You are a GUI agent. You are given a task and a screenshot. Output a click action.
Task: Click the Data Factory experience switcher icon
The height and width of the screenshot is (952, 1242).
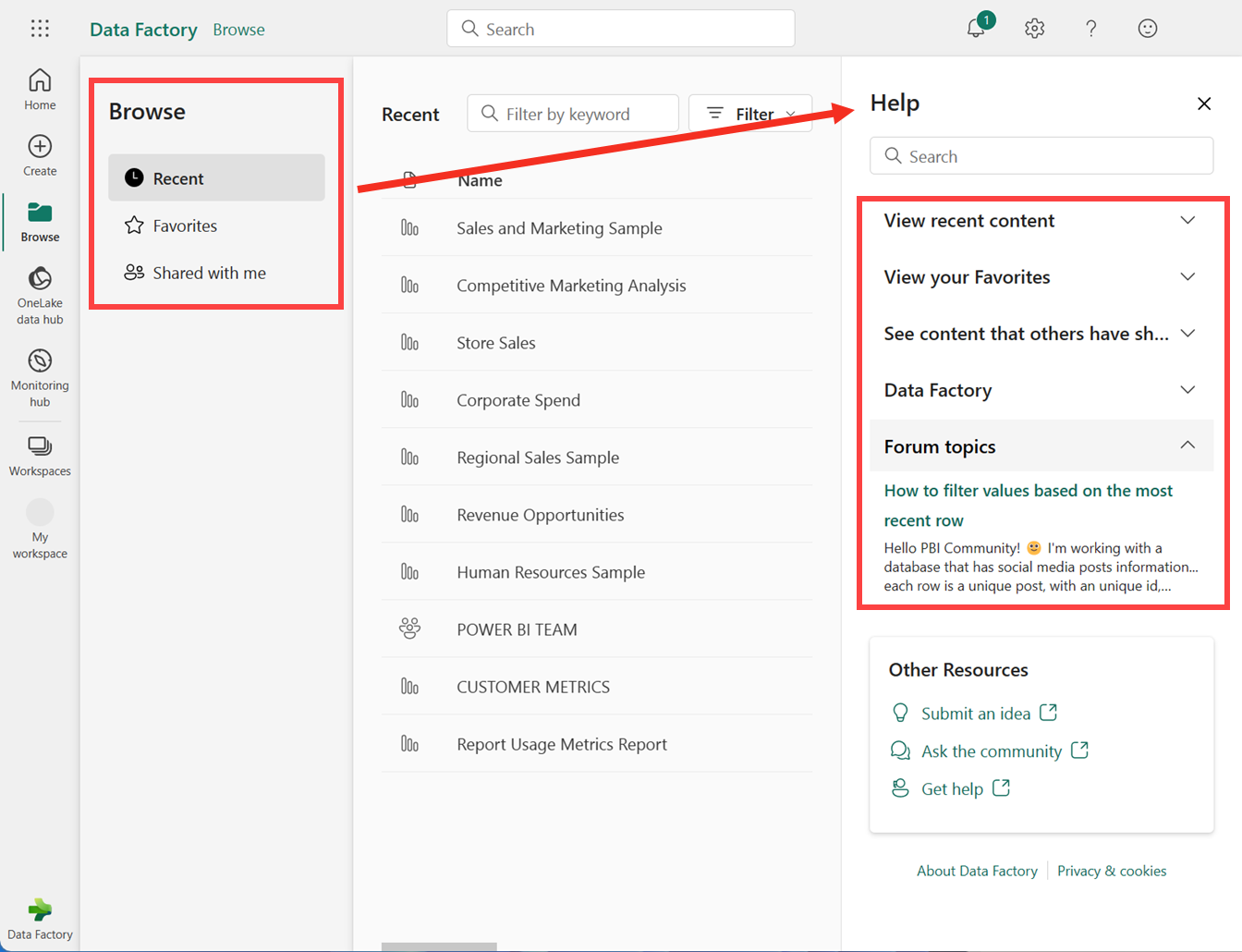click(40, 919)
